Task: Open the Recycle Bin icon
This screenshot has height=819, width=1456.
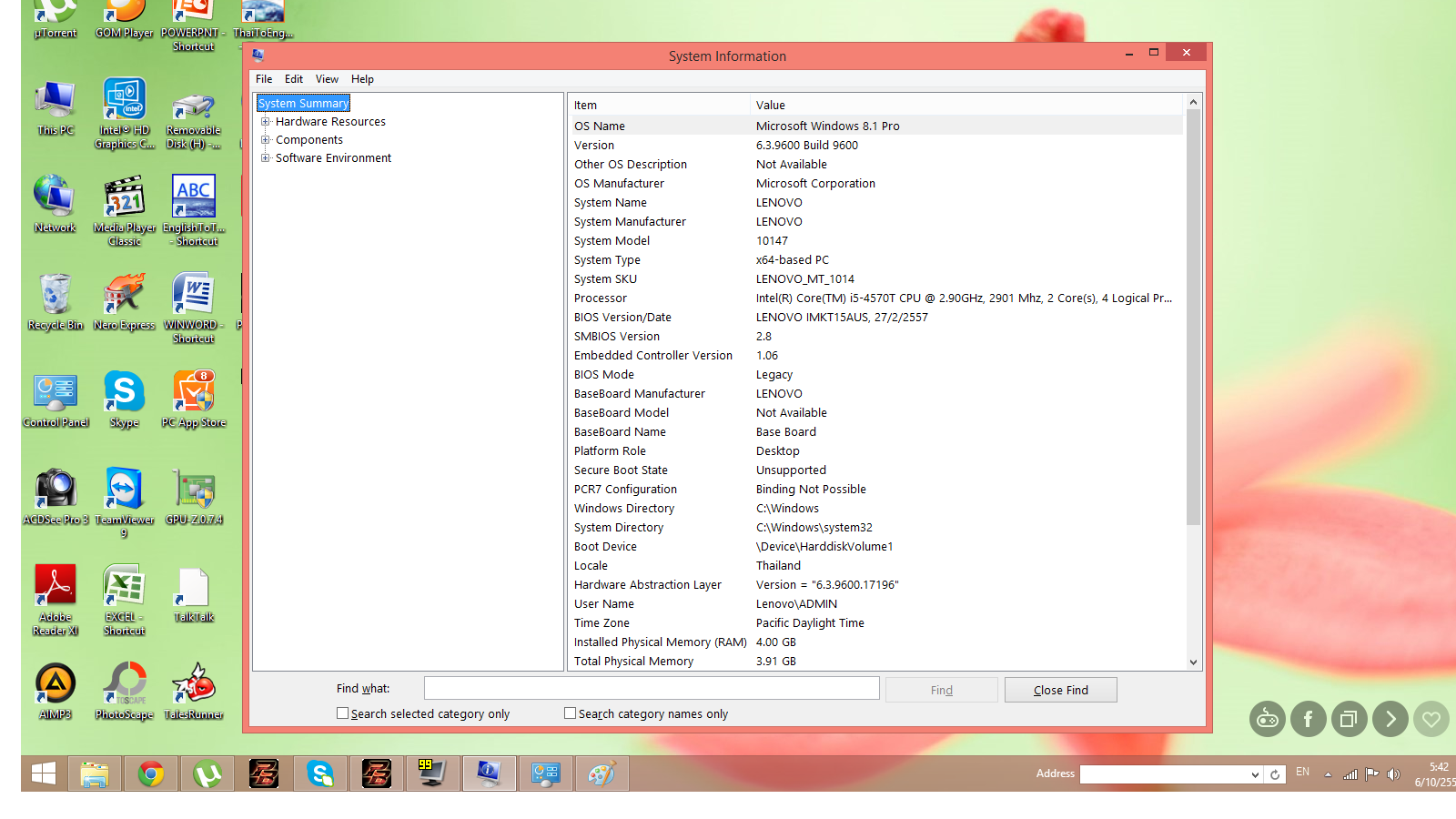Action: (x=56, y=297)
